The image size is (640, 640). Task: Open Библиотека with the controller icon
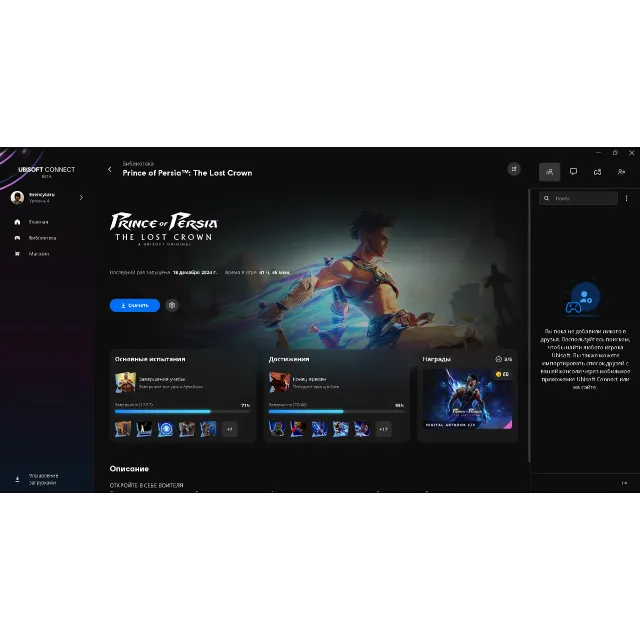click(x=17, y=238)
